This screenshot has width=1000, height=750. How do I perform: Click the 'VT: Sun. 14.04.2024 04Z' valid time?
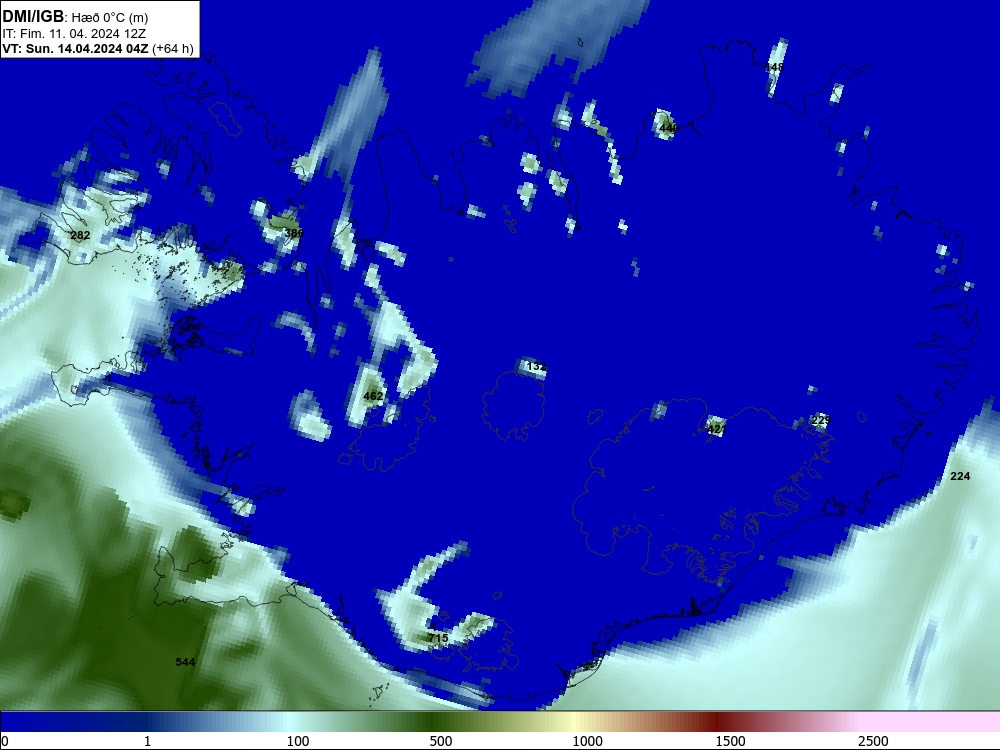tap(76, 48)
